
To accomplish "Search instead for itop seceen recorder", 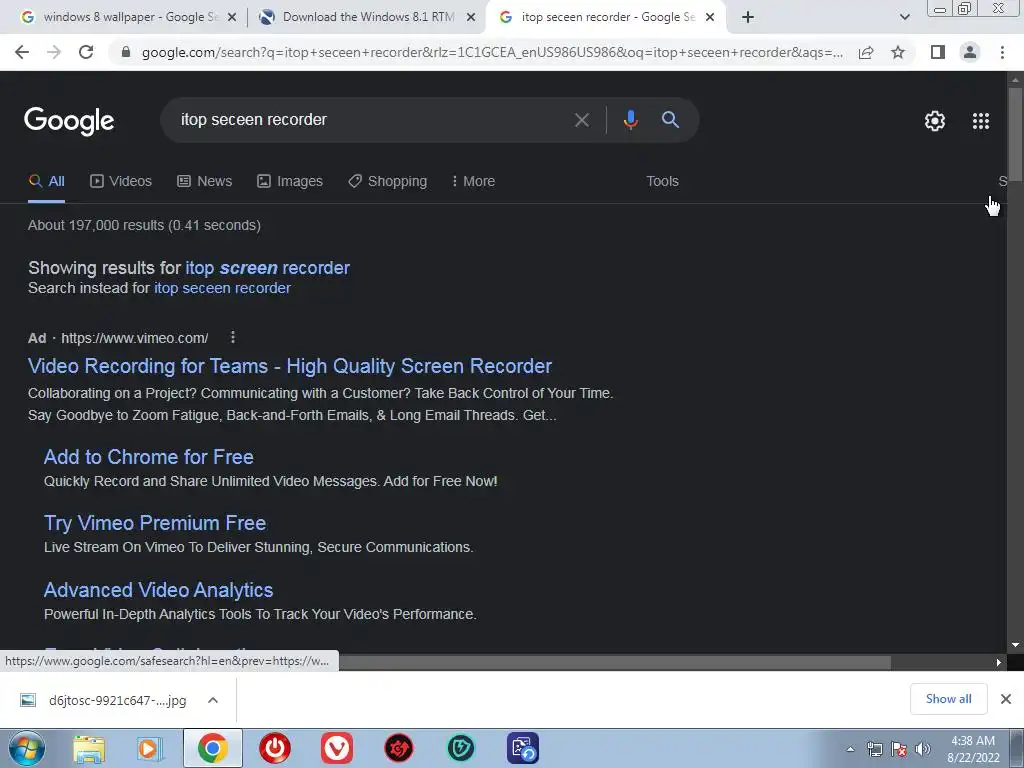I will pyautogui.click(x=222, y=288).
